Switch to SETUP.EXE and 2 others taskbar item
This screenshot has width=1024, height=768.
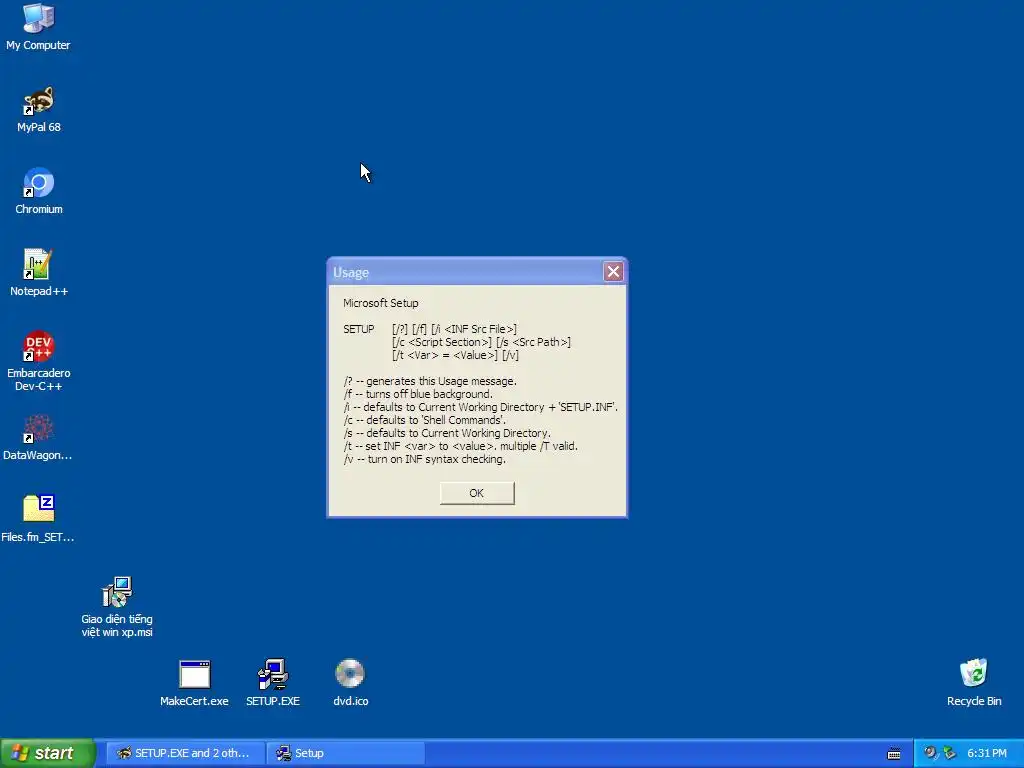(x=186, y=753)
